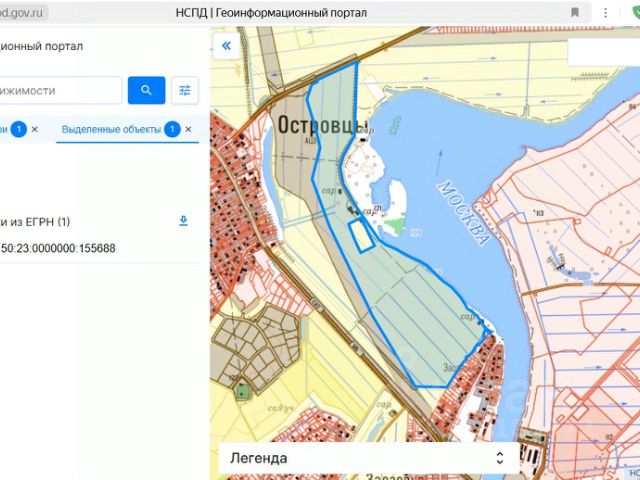Click the blue search magnifier button
The width and height of the screenshot is (640, 480).
tap(146, 90)
